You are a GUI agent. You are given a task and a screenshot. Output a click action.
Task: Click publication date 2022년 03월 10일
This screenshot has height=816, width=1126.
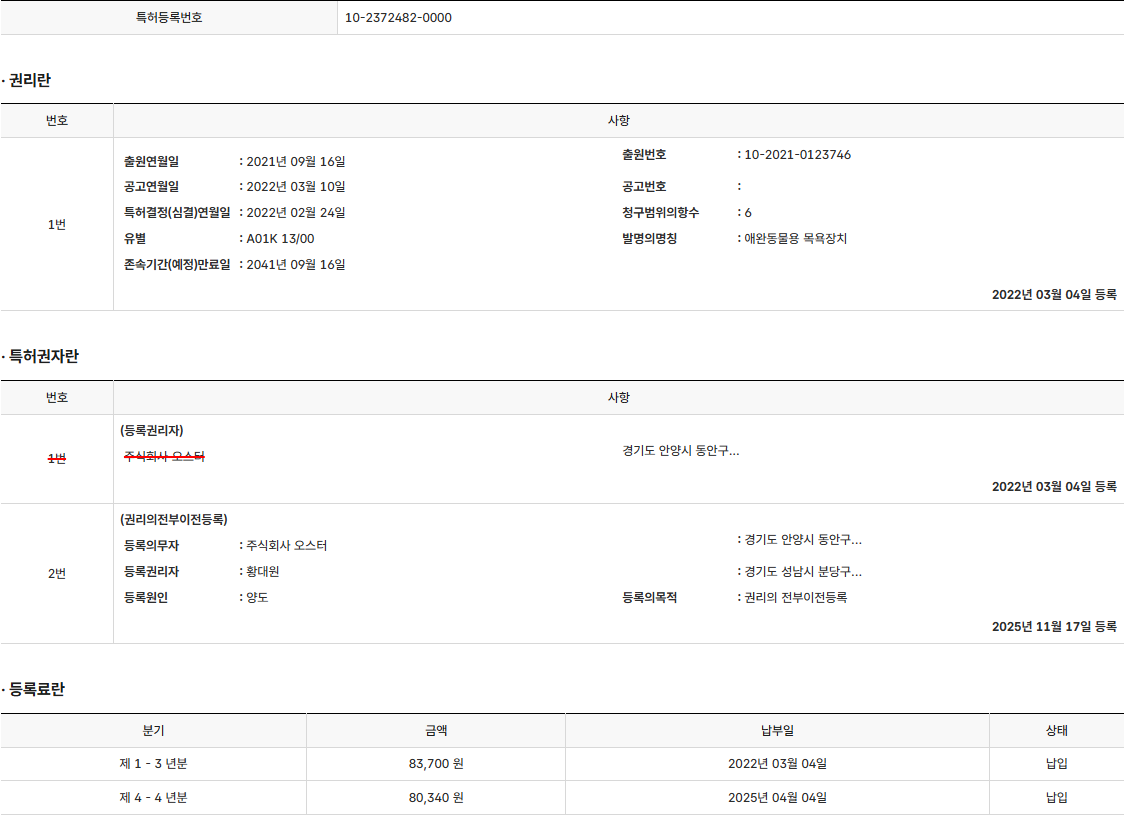295,187
